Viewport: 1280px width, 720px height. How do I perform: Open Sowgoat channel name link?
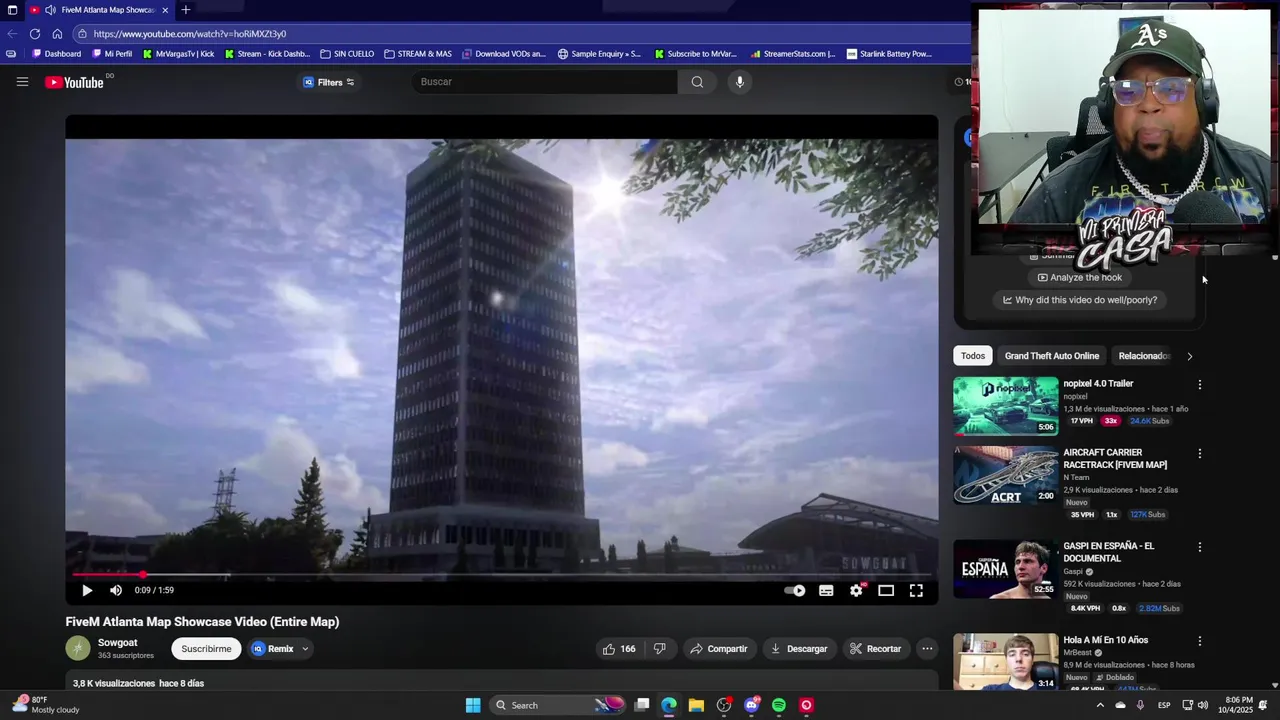click(118, 643)
